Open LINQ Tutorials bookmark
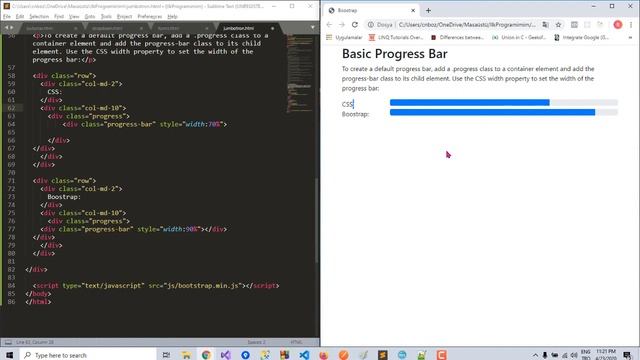 [x=396, y=37]
